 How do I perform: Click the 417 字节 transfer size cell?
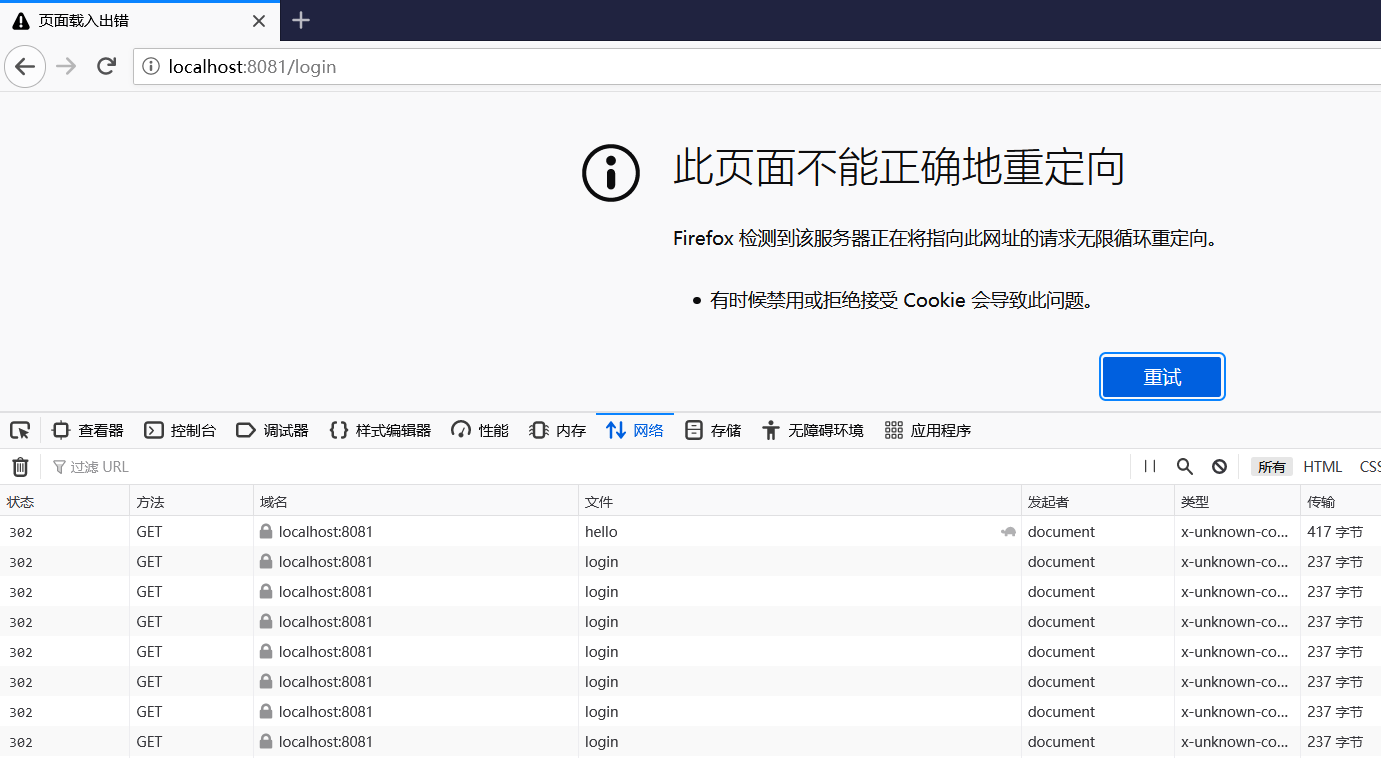click(x=1335, y=532)
